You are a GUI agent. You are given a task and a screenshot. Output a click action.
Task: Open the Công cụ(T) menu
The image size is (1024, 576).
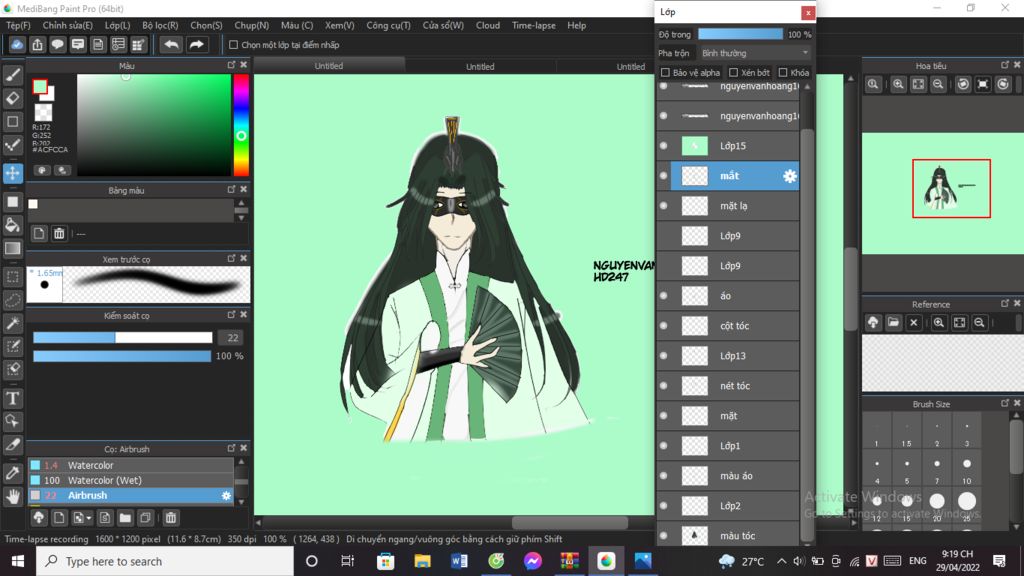(x=388, y=25)
